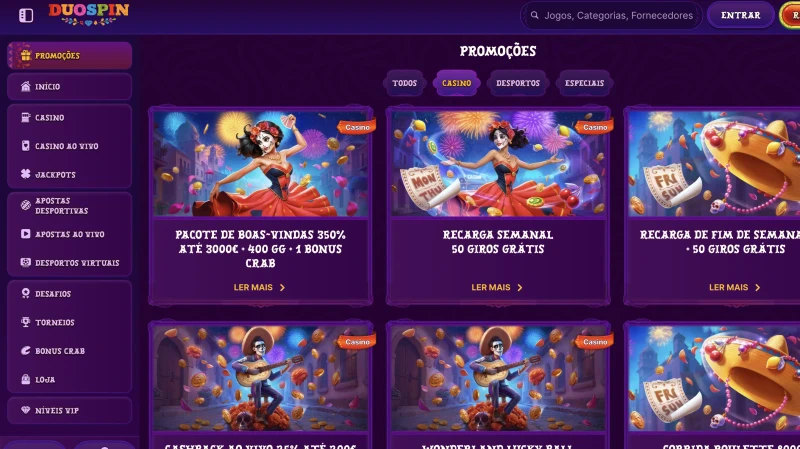Open Torneios trophy icon
This screenshot has width=800, height=449.
click(26, 322)
